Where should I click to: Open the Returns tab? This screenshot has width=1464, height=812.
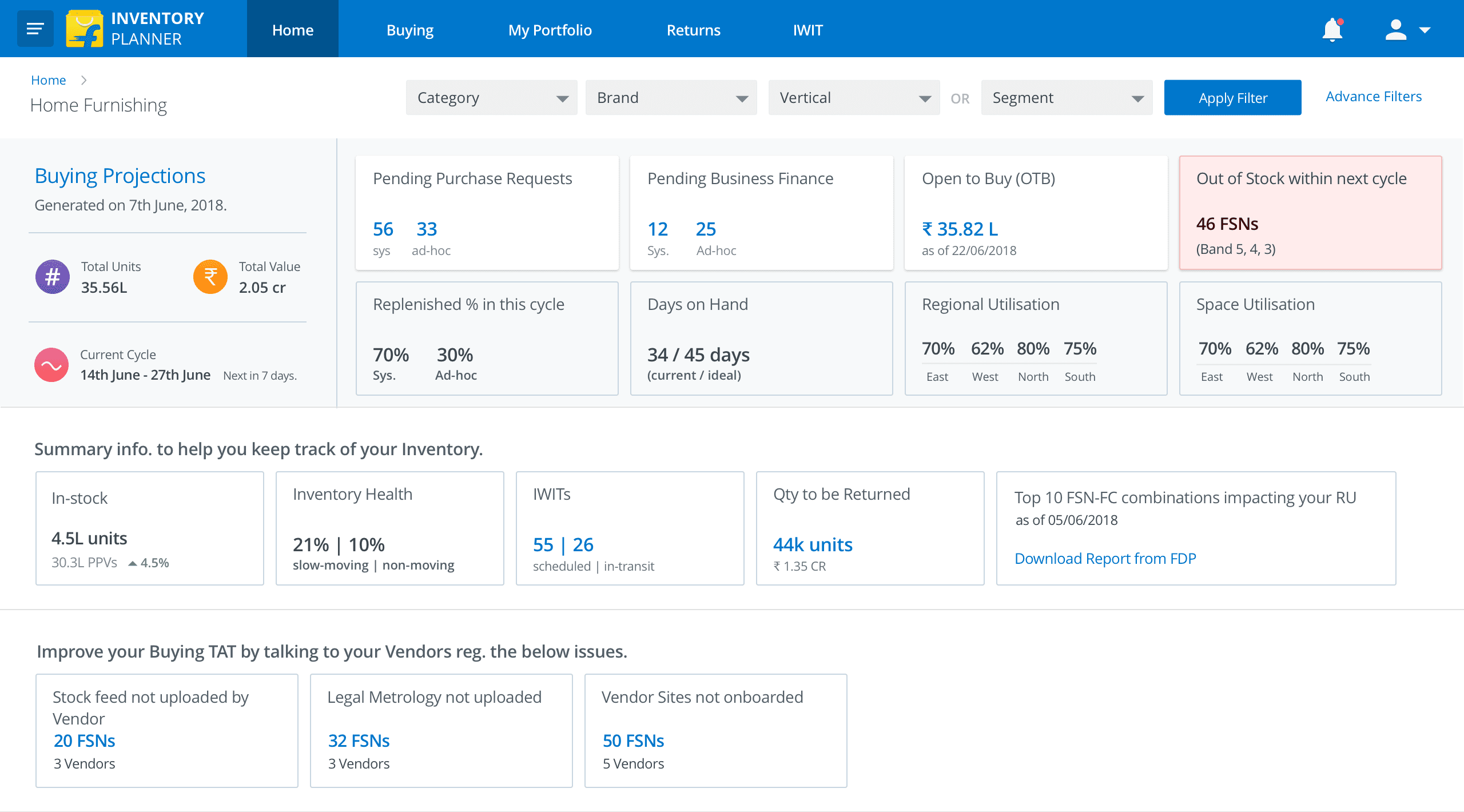click(x=693, y=30)
